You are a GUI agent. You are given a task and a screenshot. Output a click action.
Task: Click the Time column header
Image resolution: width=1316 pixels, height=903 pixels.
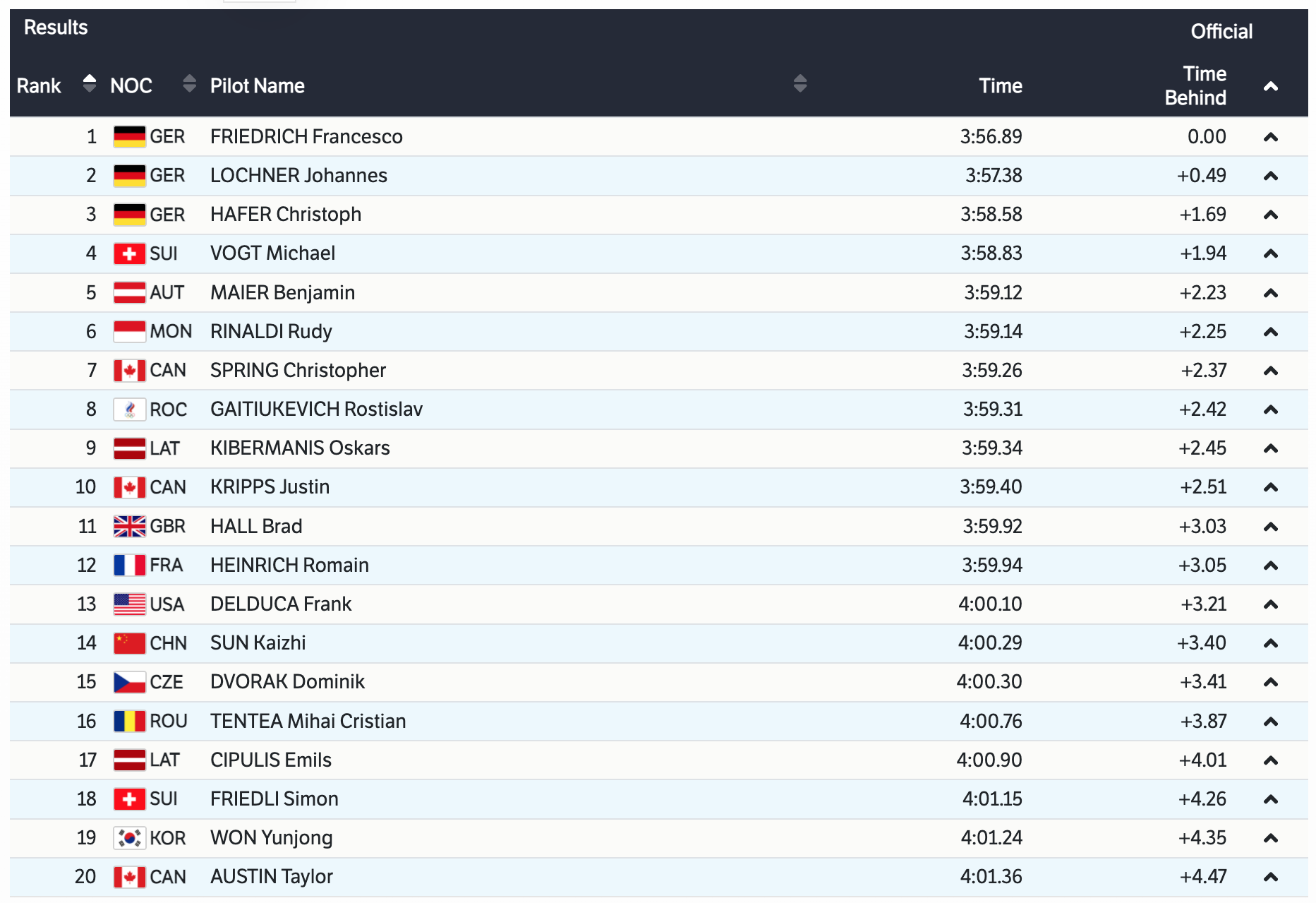[x=1000, y=86]
